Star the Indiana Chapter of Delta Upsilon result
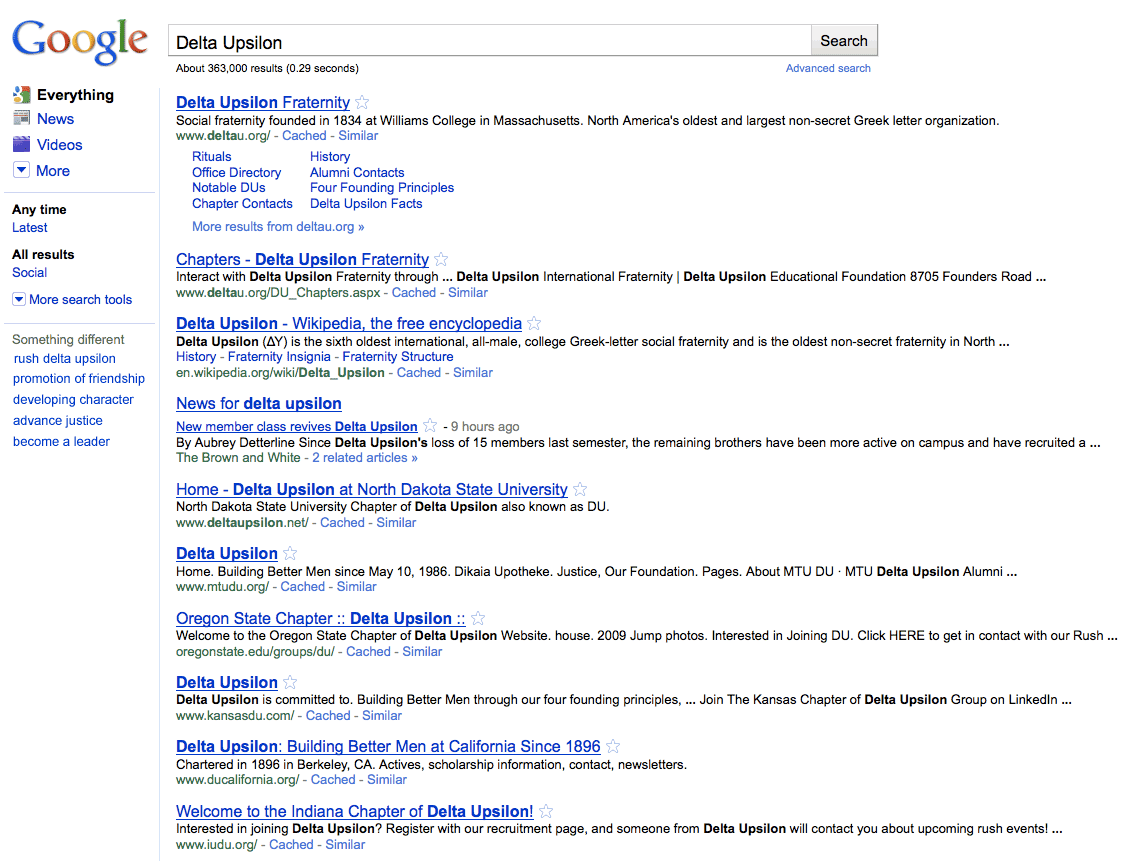 coord(546,811)
